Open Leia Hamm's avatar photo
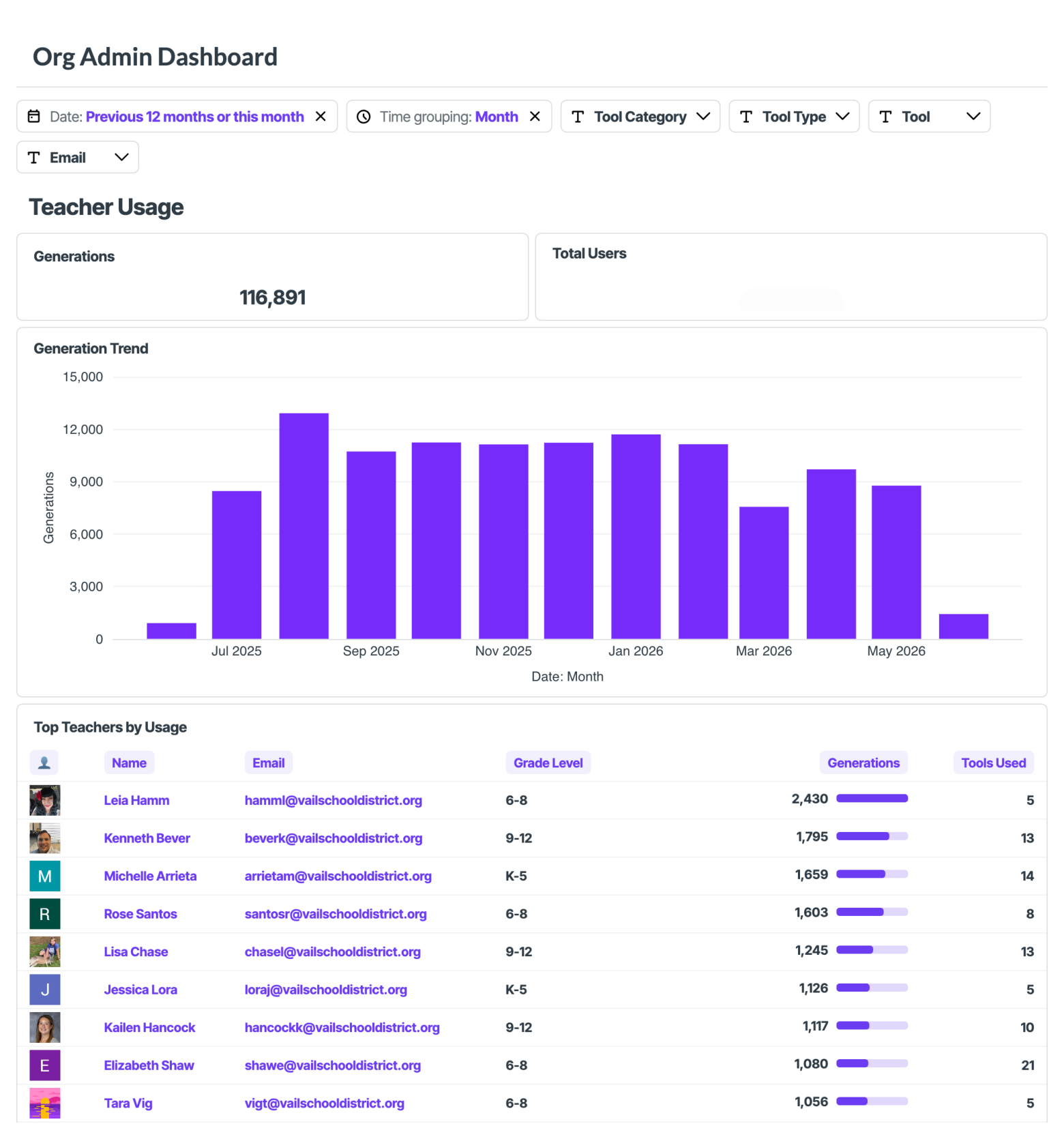 pos(45,800)
